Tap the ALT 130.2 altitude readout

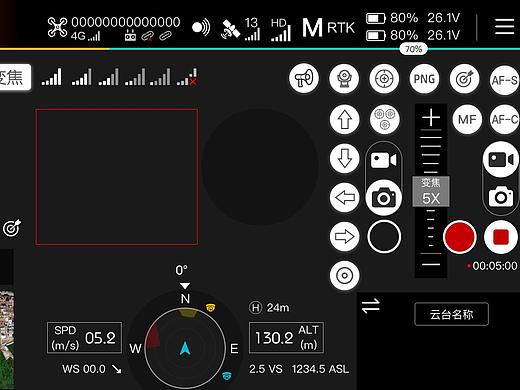pyautogui.click(x=286, y=338)
